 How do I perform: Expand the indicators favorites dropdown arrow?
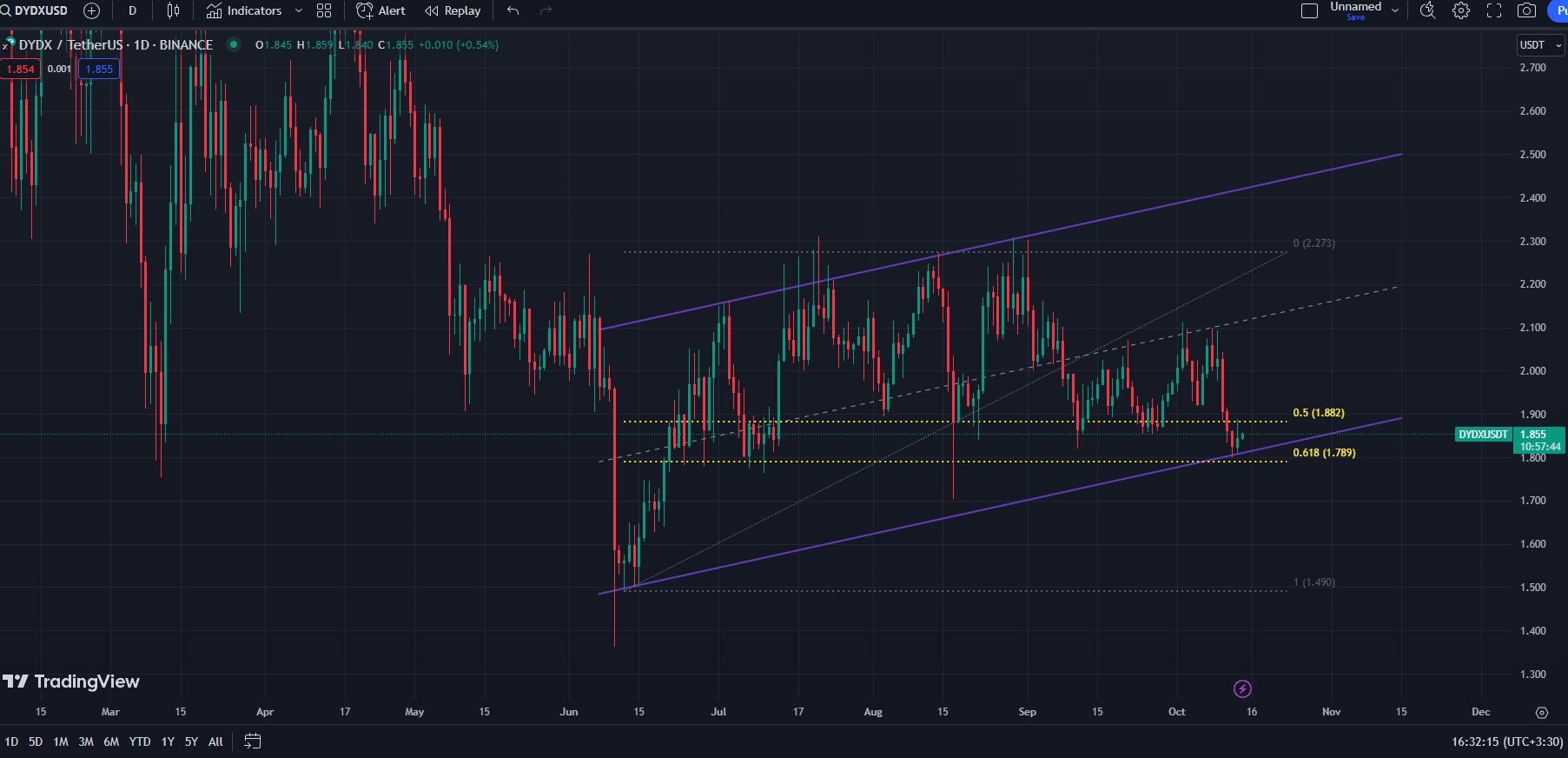click(299, 10)
